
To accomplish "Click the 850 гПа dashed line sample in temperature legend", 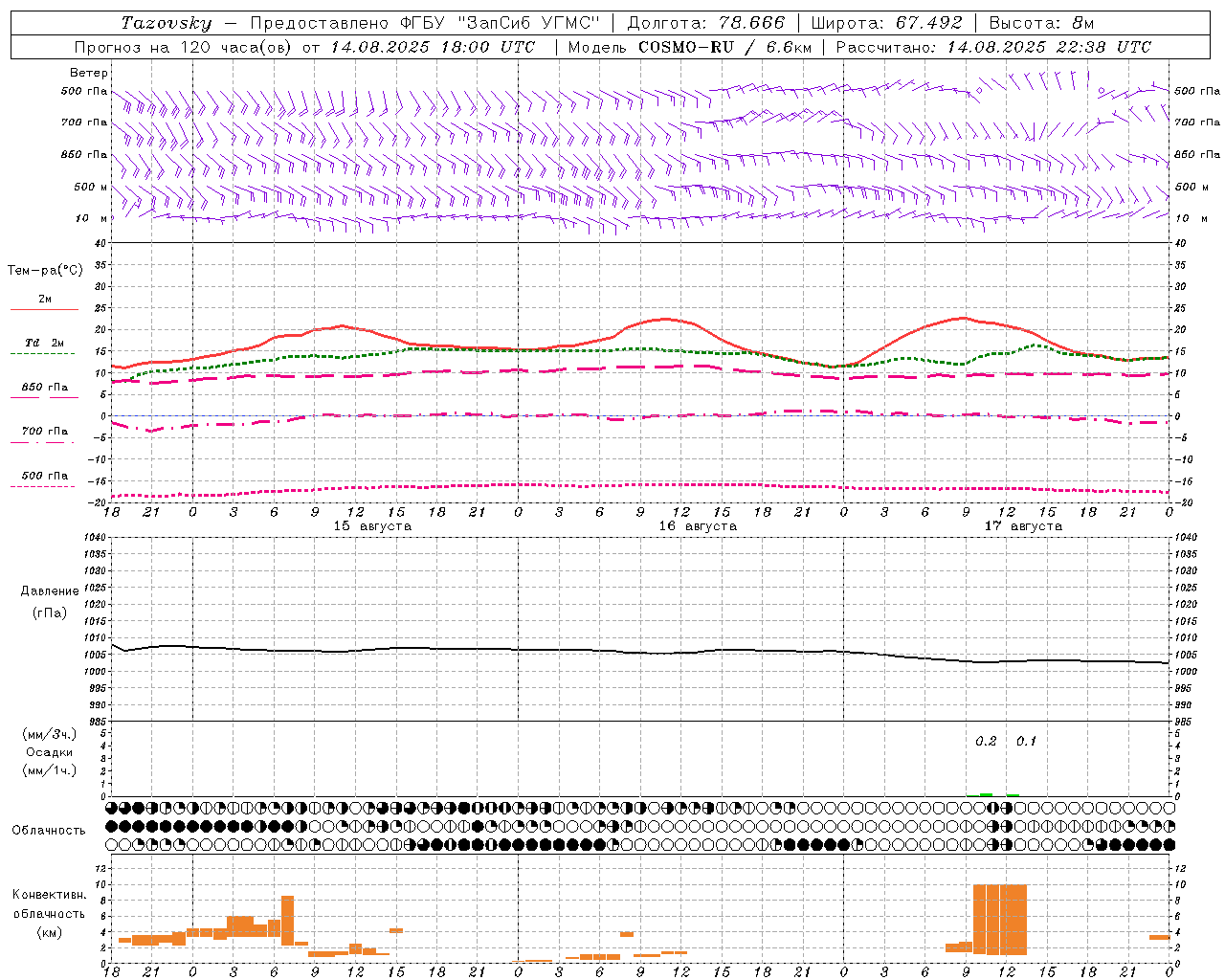I will tap(44, 396).
